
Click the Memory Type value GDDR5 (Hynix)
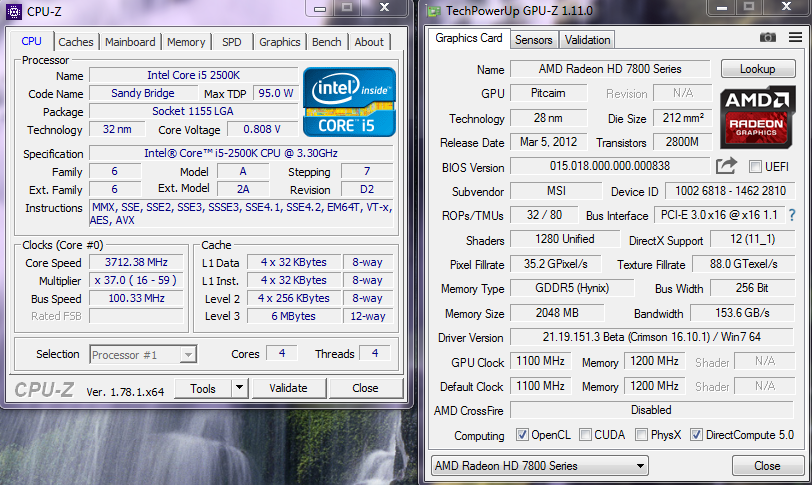(x=572, y=288)
